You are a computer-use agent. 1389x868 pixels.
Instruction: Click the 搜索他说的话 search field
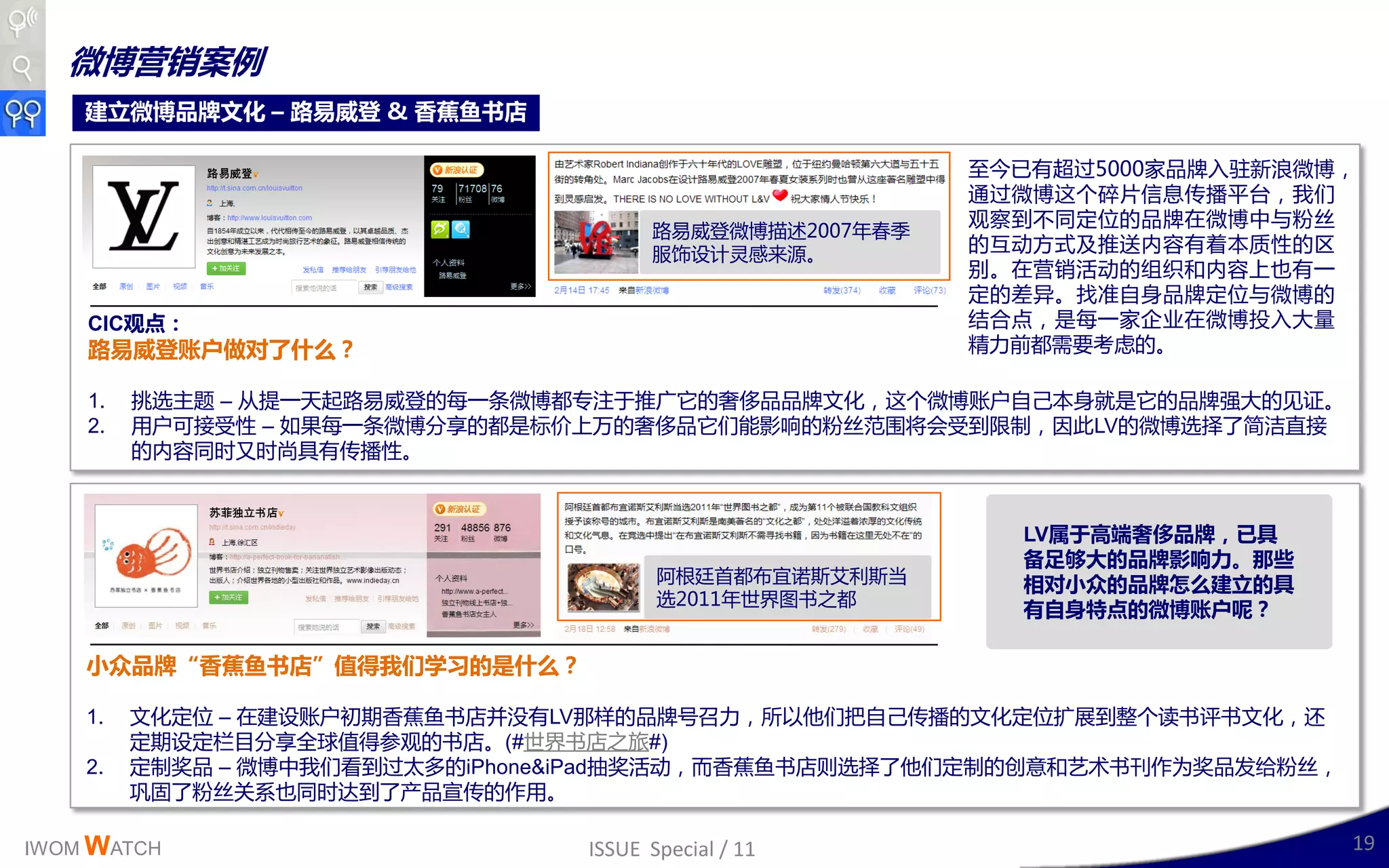point(325,288)
